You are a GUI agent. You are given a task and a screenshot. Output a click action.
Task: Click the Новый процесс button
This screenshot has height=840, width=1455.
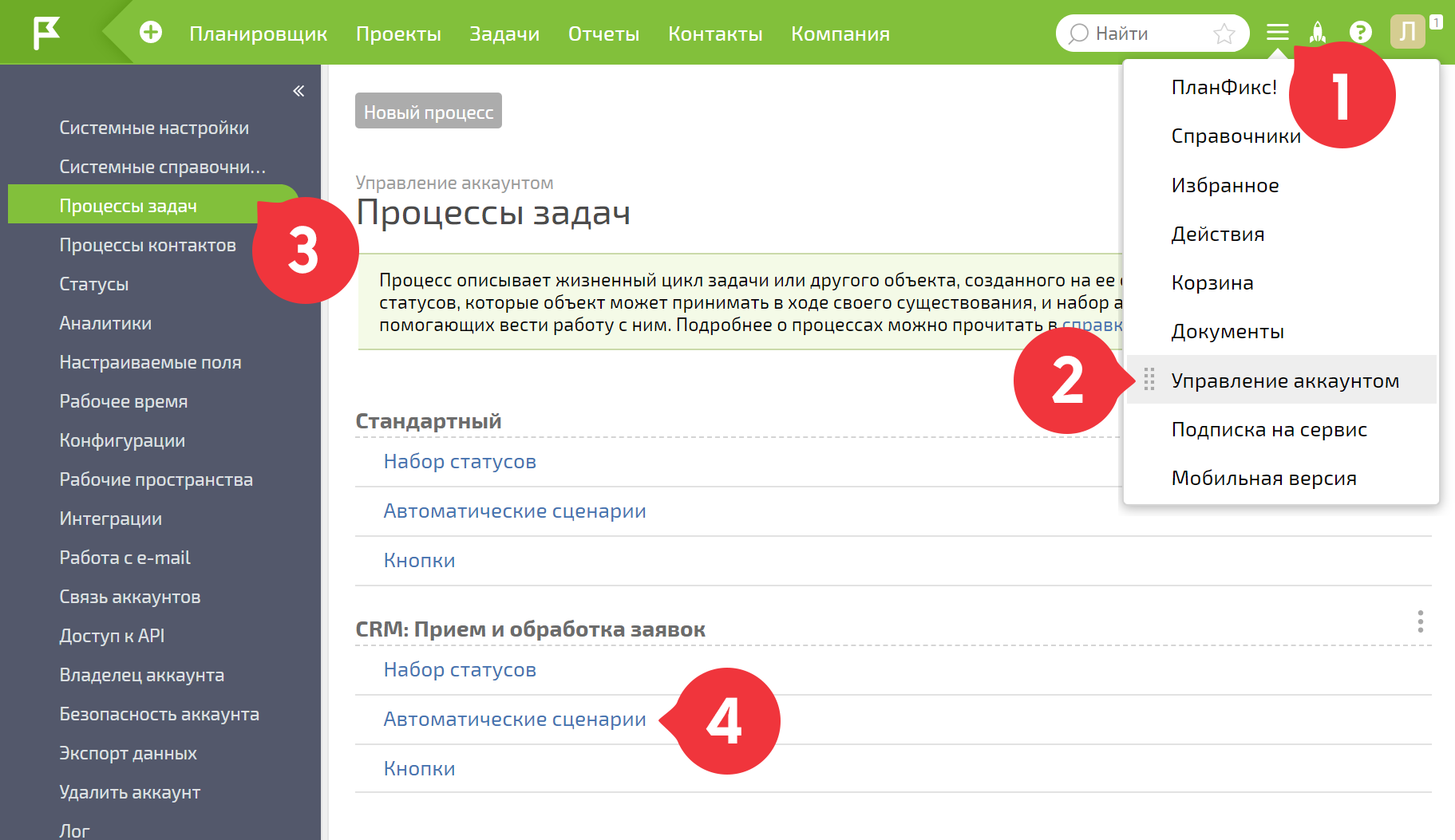point(429,111)
